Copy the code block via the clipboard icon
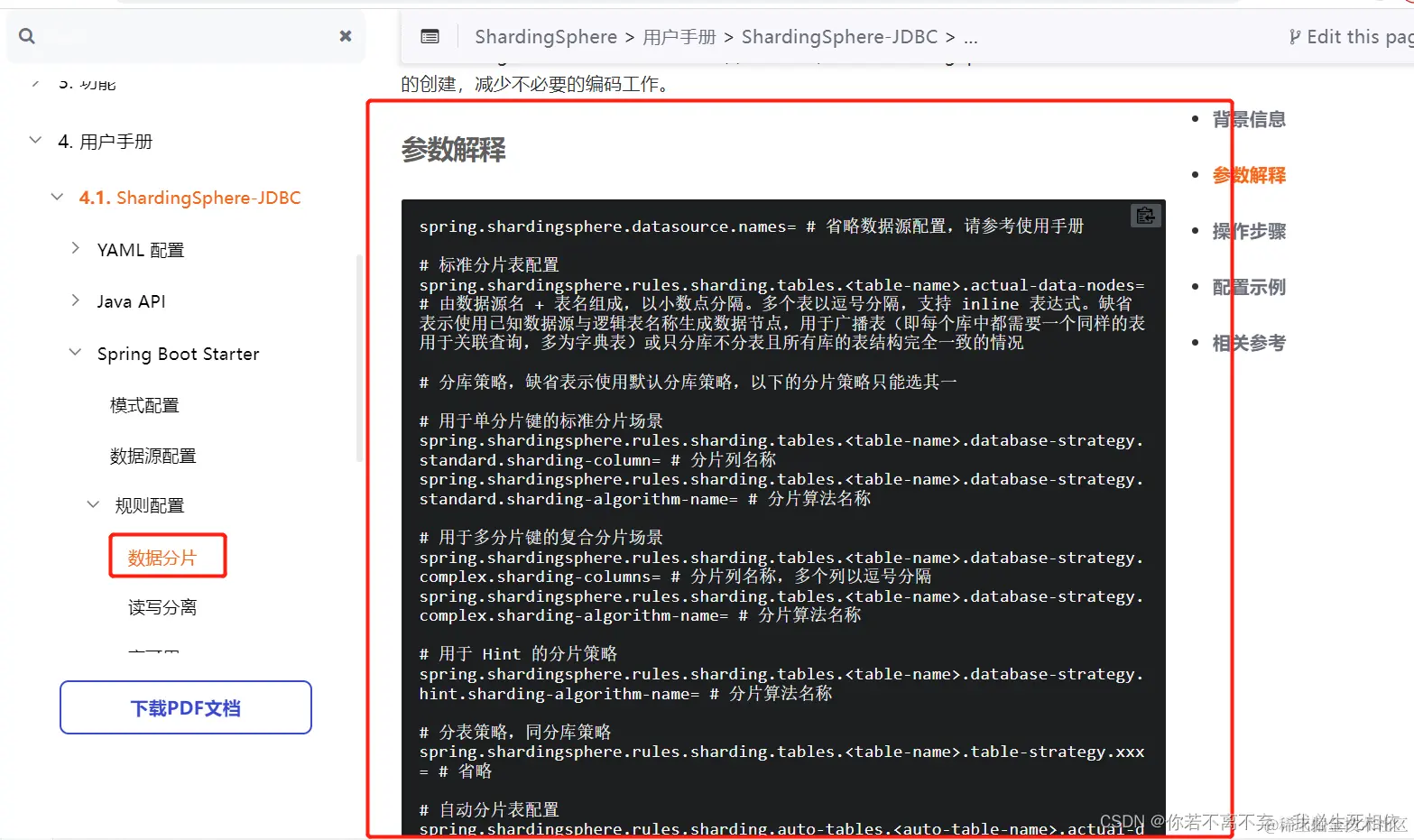Viewport: 1414px width, 840px height. 1144,216
